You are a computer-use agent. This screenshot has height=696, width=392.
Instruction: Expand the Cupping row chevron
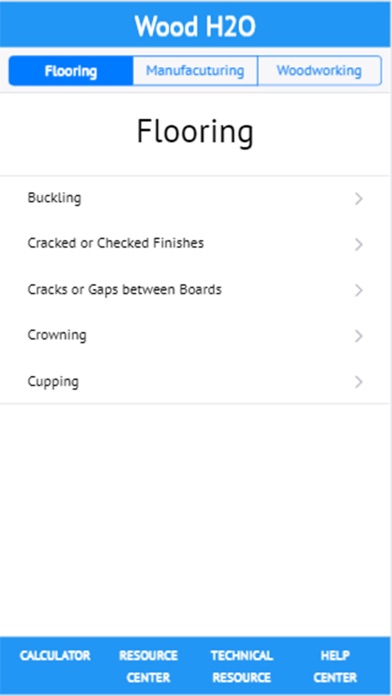pos(359,382)
